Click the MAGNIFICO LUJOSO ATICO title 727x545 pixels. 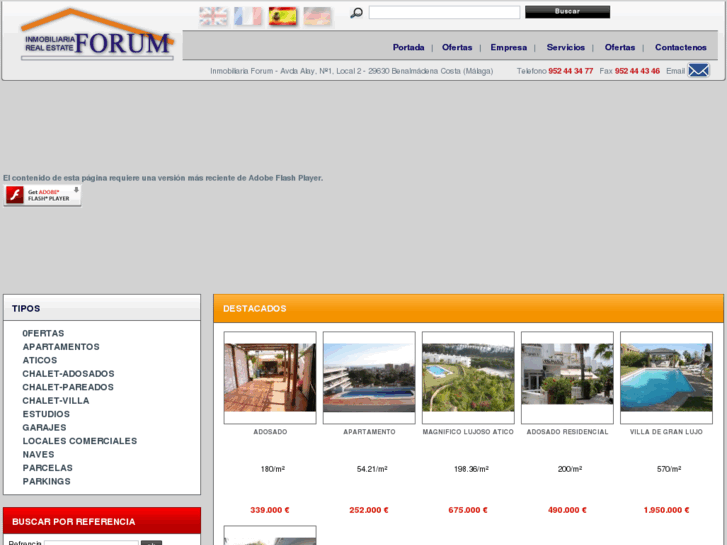click(x=468, y=431)
